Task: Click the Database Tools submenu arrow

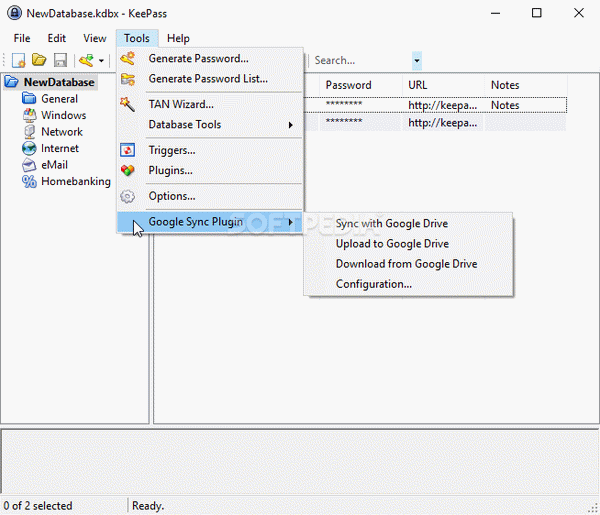Action: [291, 125]
